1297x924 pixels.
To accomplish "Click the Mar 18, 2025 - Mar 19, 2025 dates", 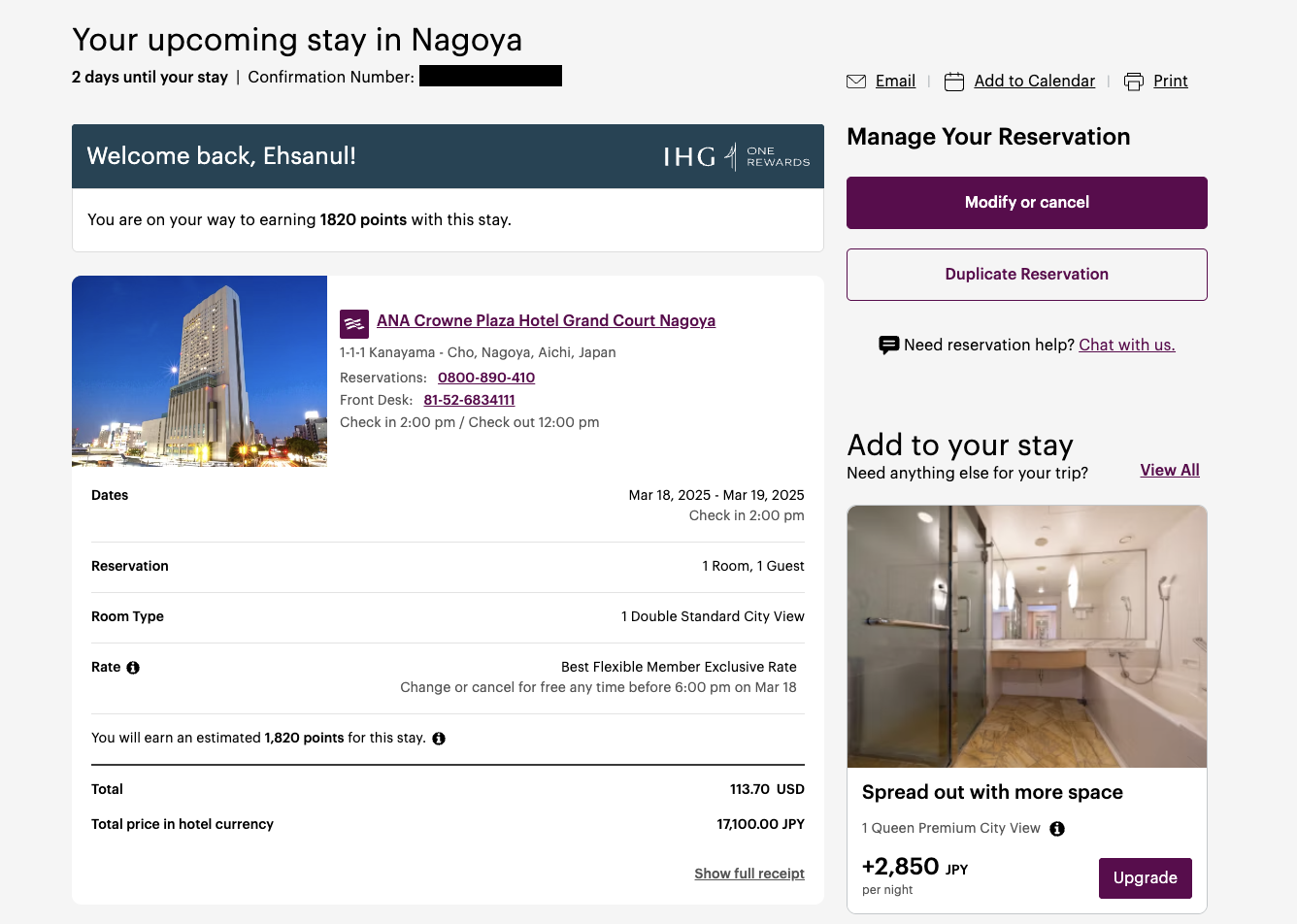I will (x=716, y=495).
